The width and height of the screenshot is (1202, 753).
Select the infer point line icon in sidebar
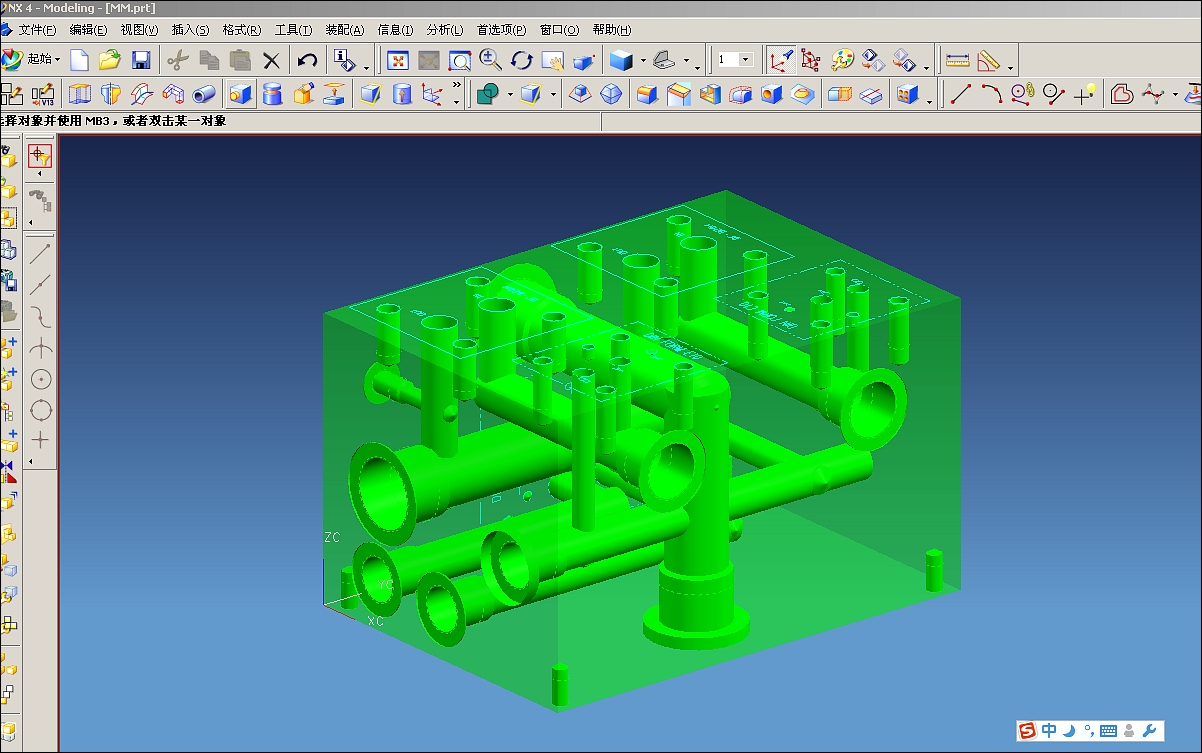tap(40, 253)
